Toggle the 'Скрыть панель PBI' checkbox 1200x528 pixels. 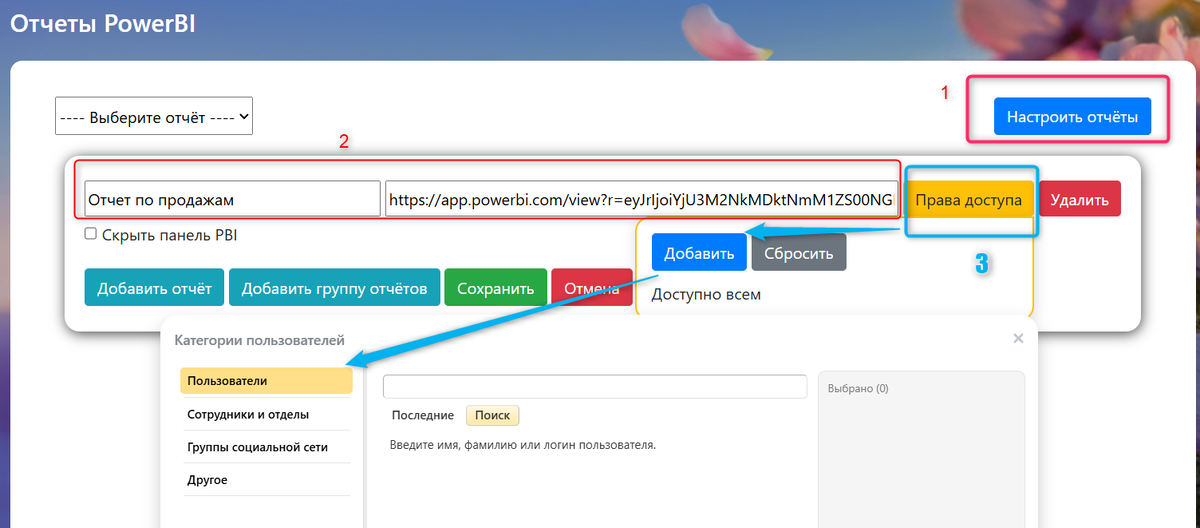(x=91, y=234)
